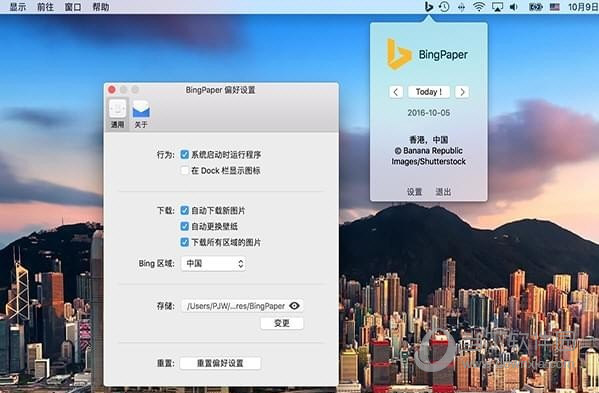The image size is (599, 393).
Task: Click the Today ! button
Action: 429,92
